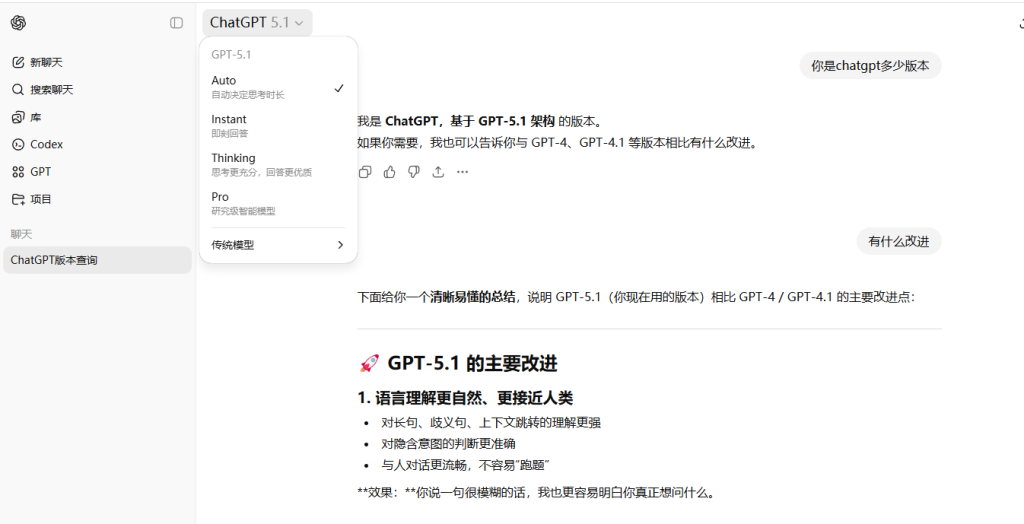Open 搜索聊天 to search chats
The width and height of the screenshot is (1024, 524).
51,89
